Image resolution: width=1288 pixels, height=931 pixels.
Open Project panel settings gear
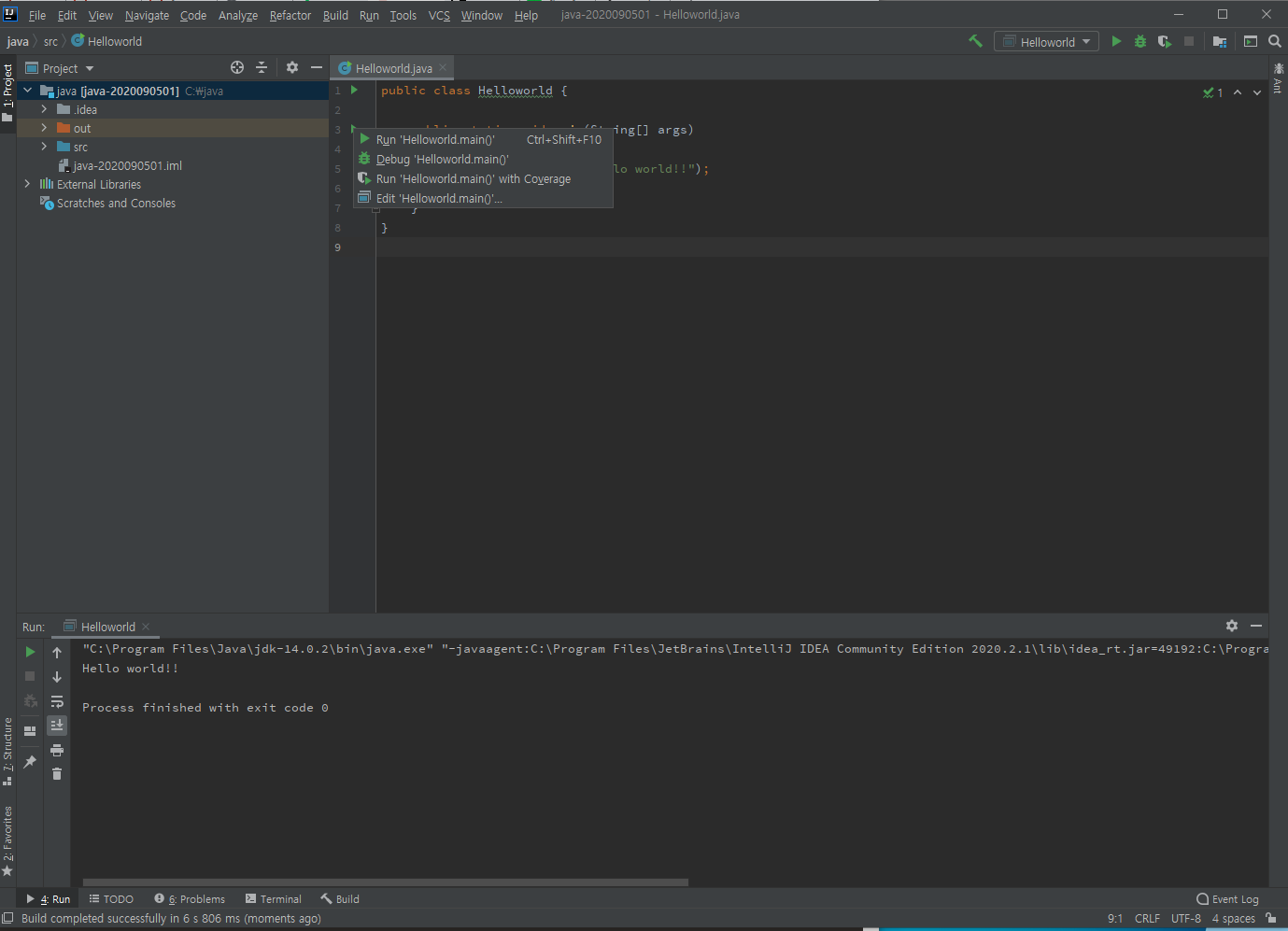292,67
